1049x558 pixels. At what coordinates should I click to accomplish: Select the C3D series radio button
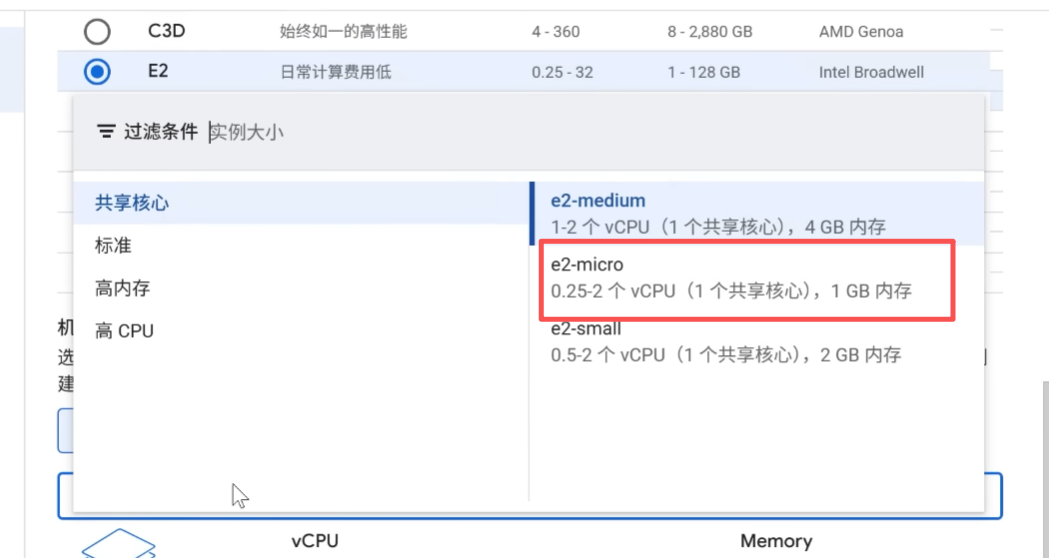tap(97, 32)
